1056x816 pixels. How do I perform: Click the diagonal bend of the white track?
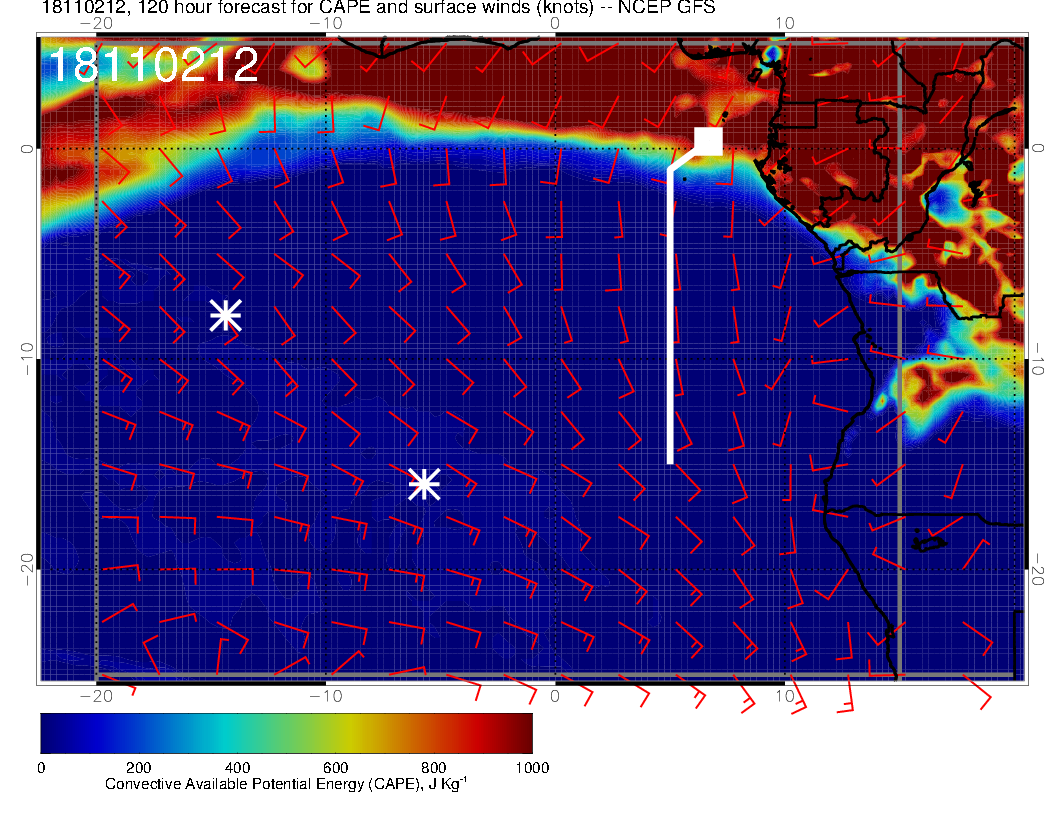(682, 161)
